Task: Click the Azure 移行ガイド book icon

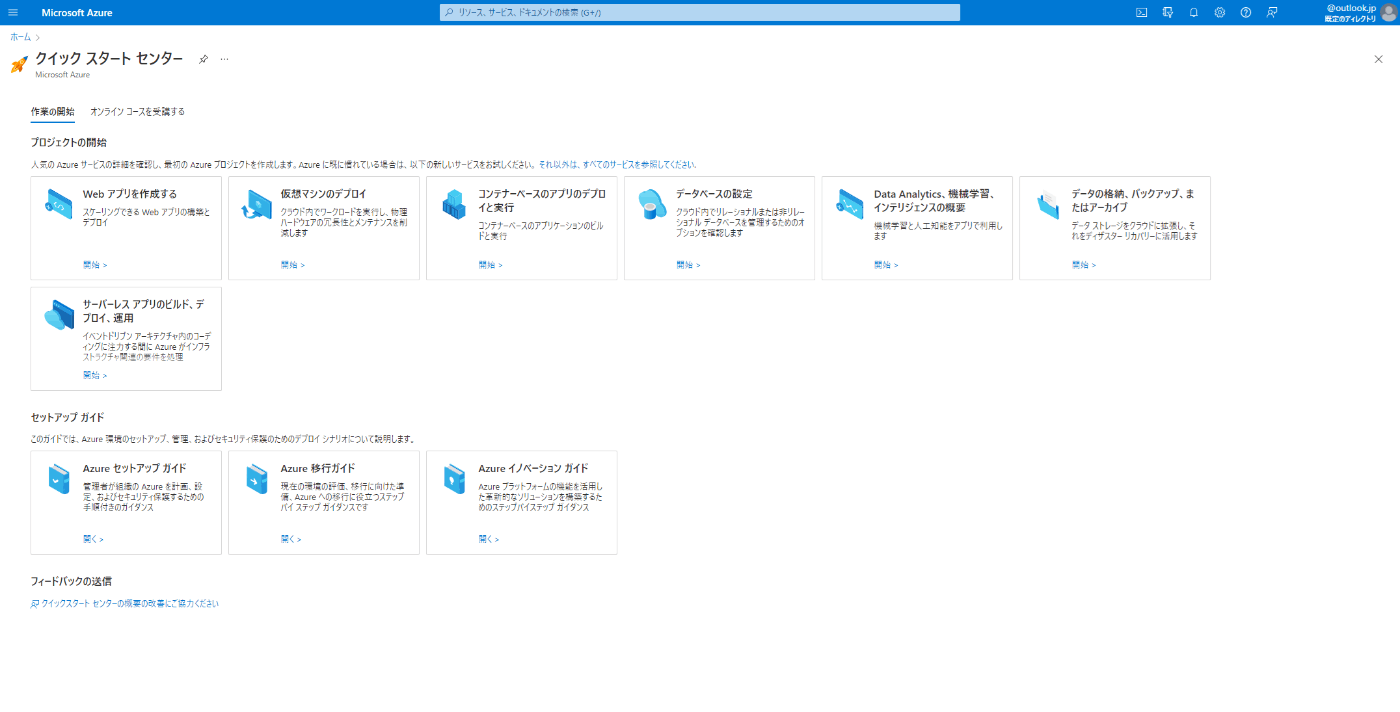Action: pos(257,478)
